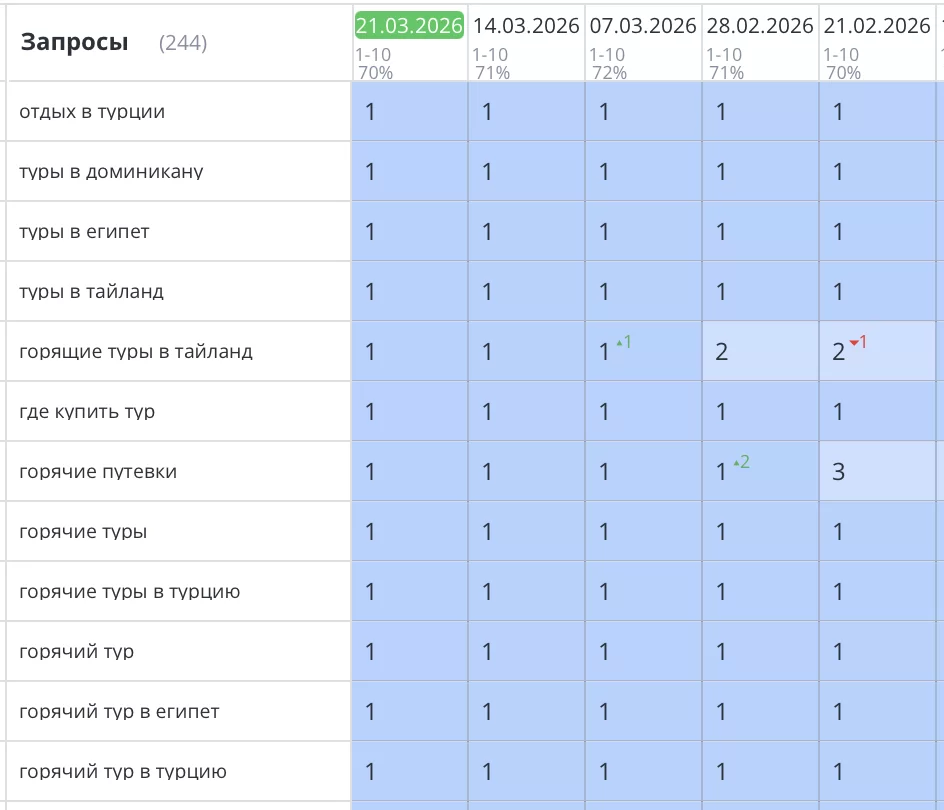Viewport: 944px width, 810px height.
Task: Select the туры в египет query
Action: (x=84, y=232)
